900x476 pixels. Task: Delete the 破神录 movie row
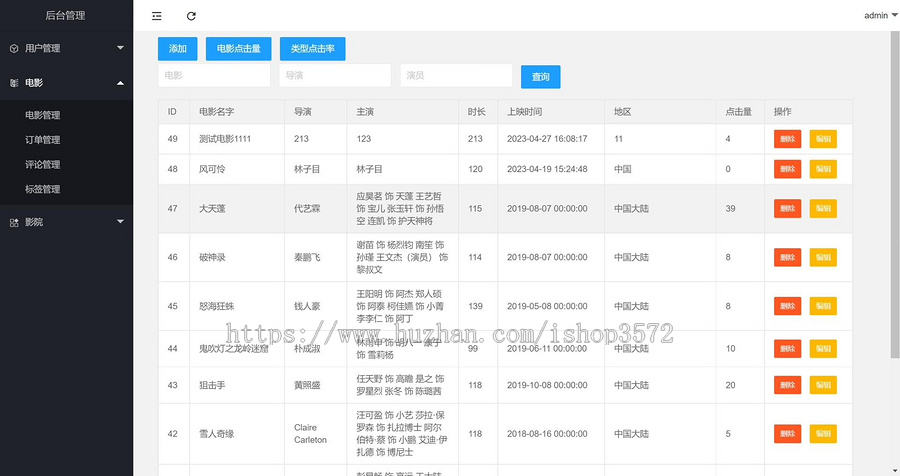pyautogui.click(x=788, y=257)
